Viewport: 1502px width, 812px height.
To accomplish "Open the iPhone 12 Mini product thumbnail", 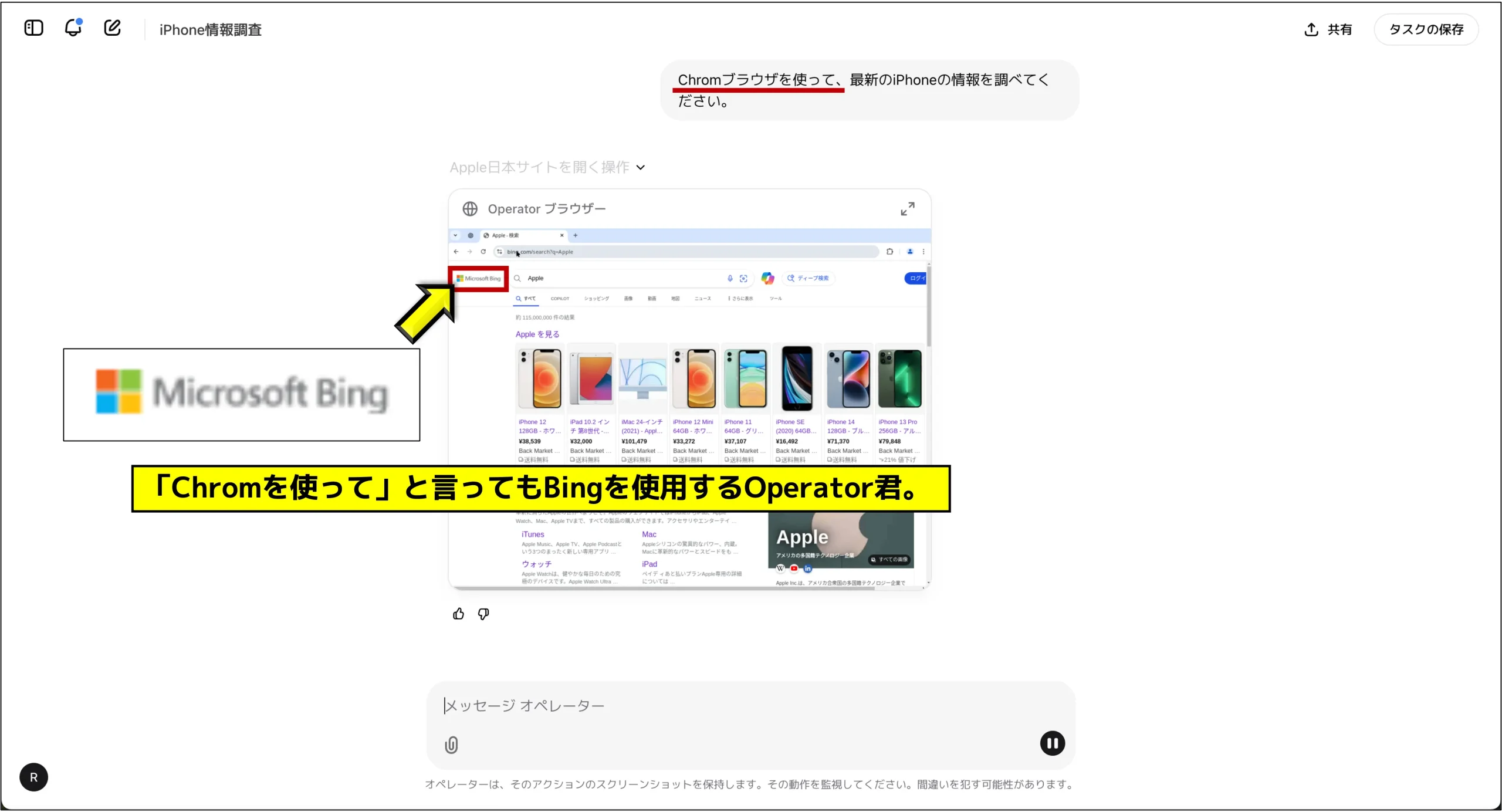I will click(x=694, y=378).
